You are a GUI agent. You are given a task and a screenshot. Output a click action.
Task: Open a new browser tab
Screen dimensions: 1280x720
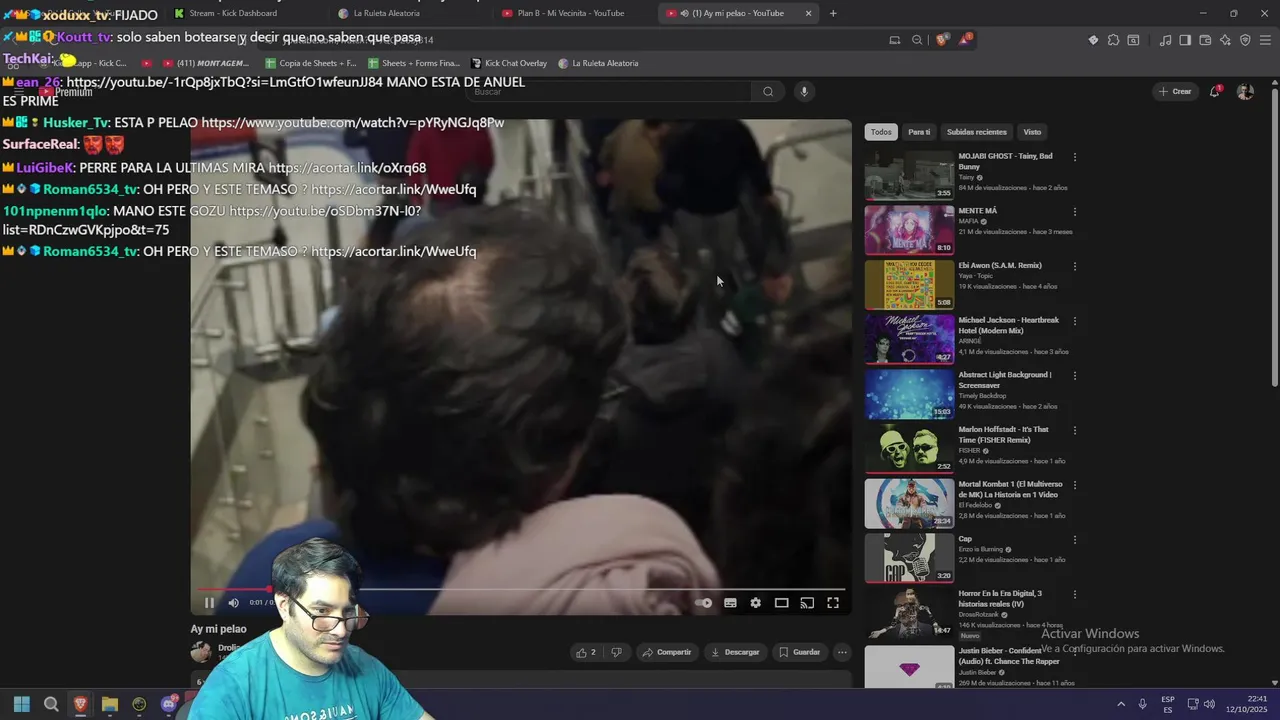[x=833, y=13]
